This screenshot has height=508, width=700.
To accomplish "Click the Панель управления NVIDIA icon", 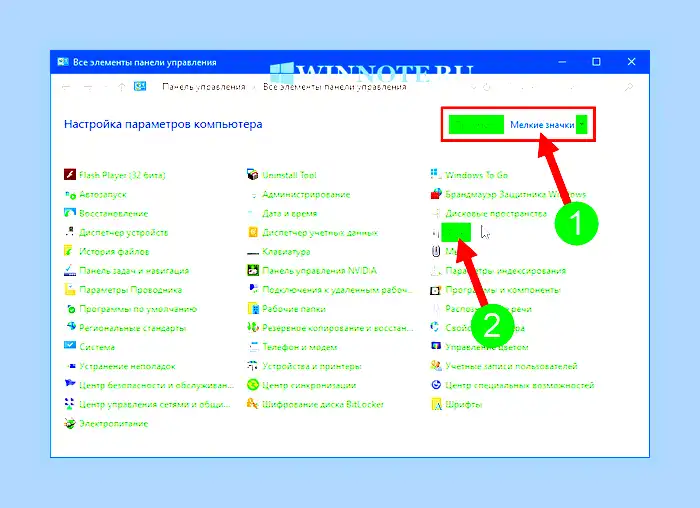I will coord(253,271).
